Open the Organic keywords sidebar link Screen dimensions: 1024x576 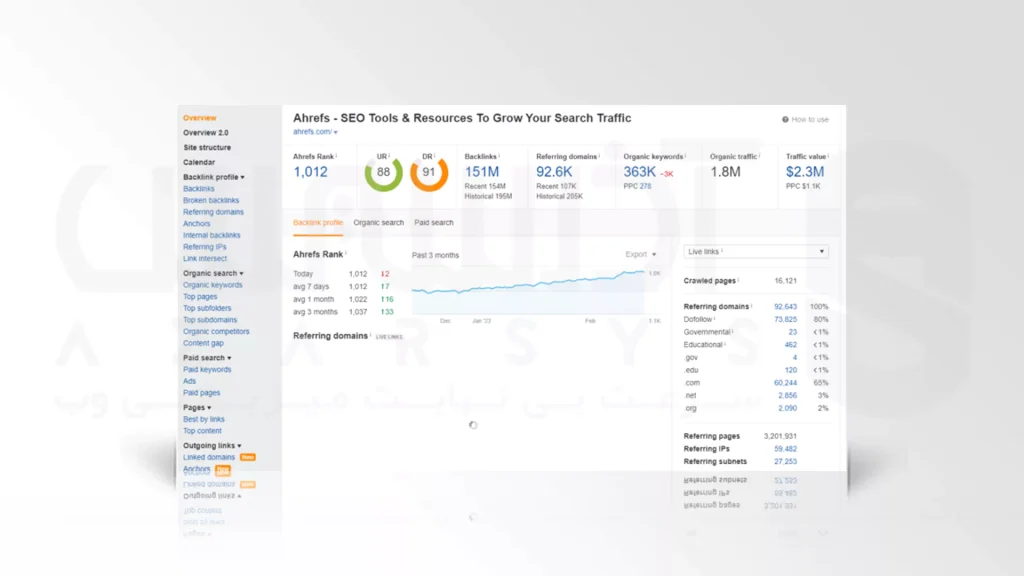212,285
